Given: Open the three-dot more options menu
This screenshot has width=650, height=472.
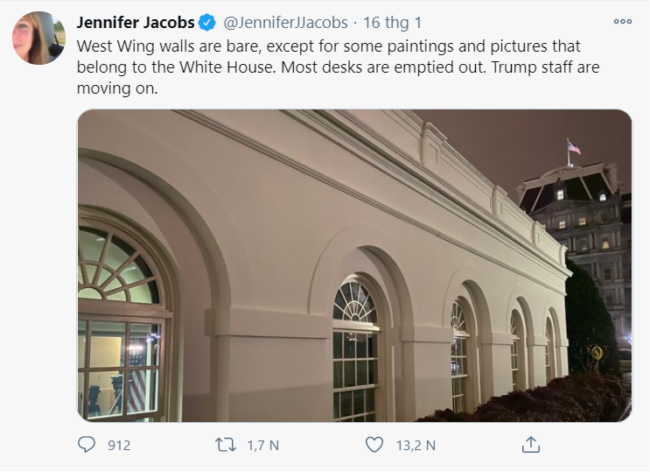Looking at the screenshot, I should pos(623,22).
